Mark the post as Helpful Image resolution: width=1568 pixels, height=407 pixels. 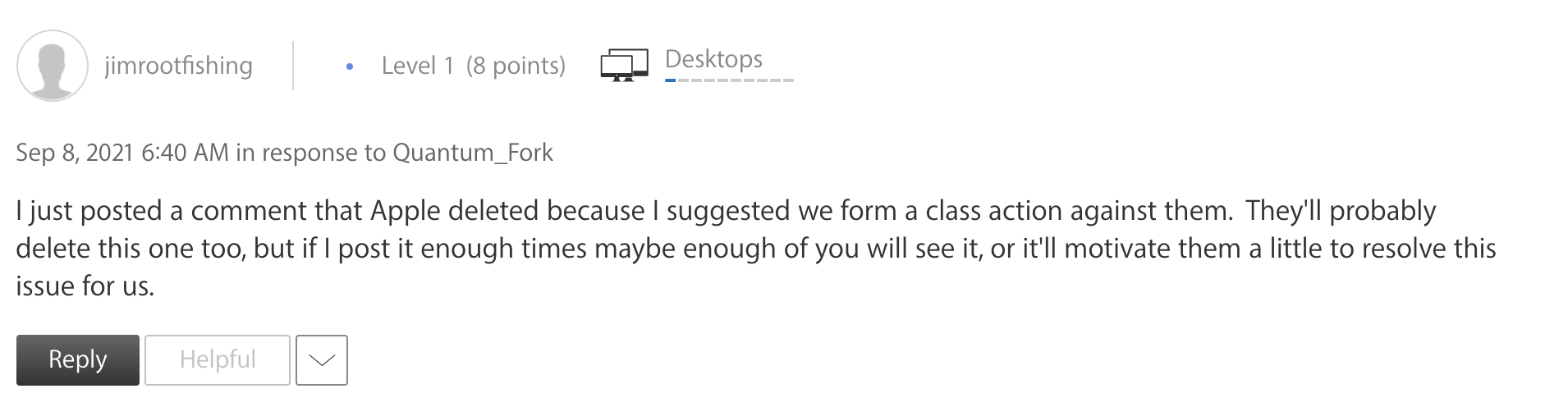point(218,360)
